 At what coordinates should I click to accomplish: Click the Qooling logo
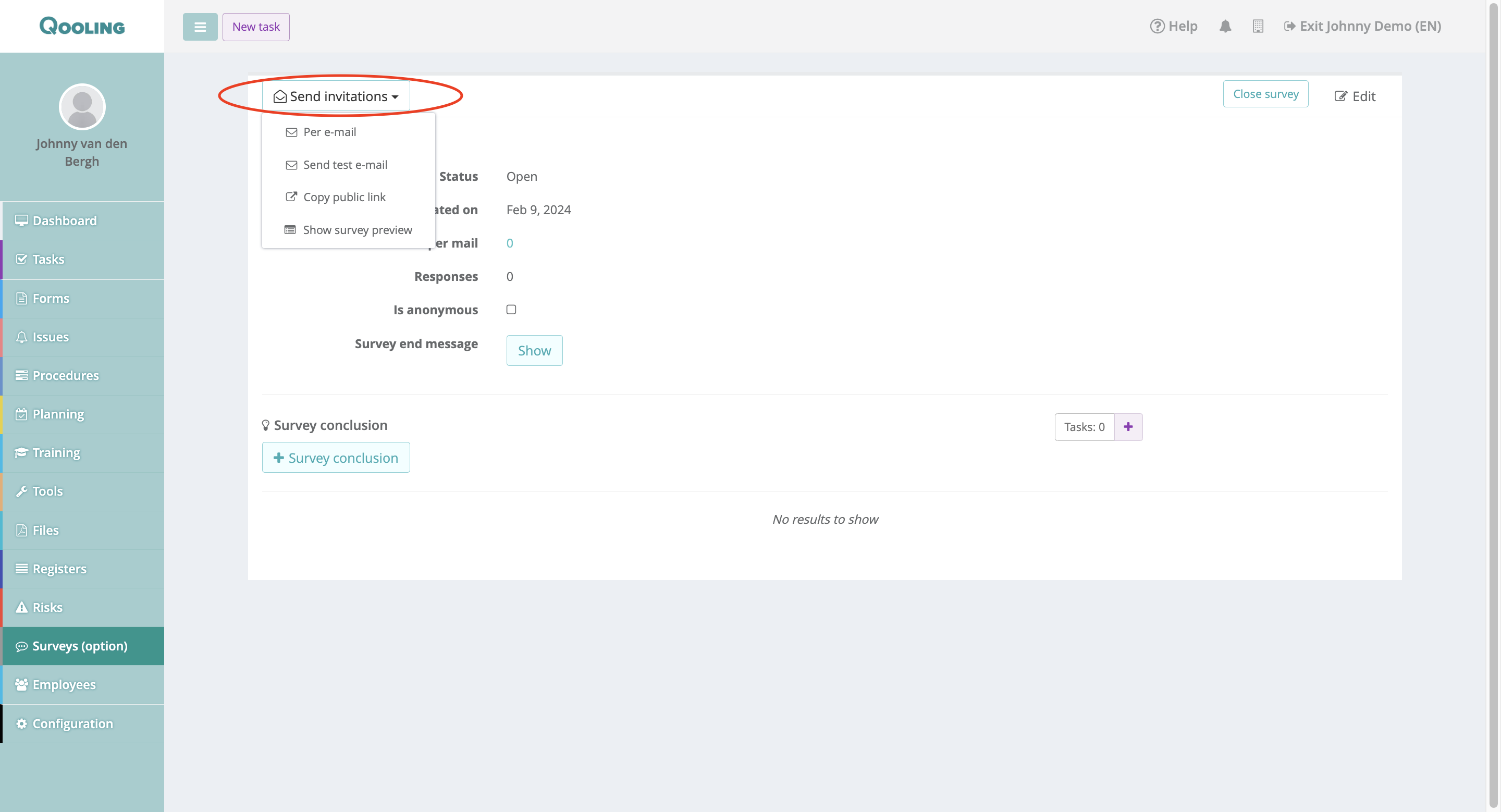tap(82, 26)
